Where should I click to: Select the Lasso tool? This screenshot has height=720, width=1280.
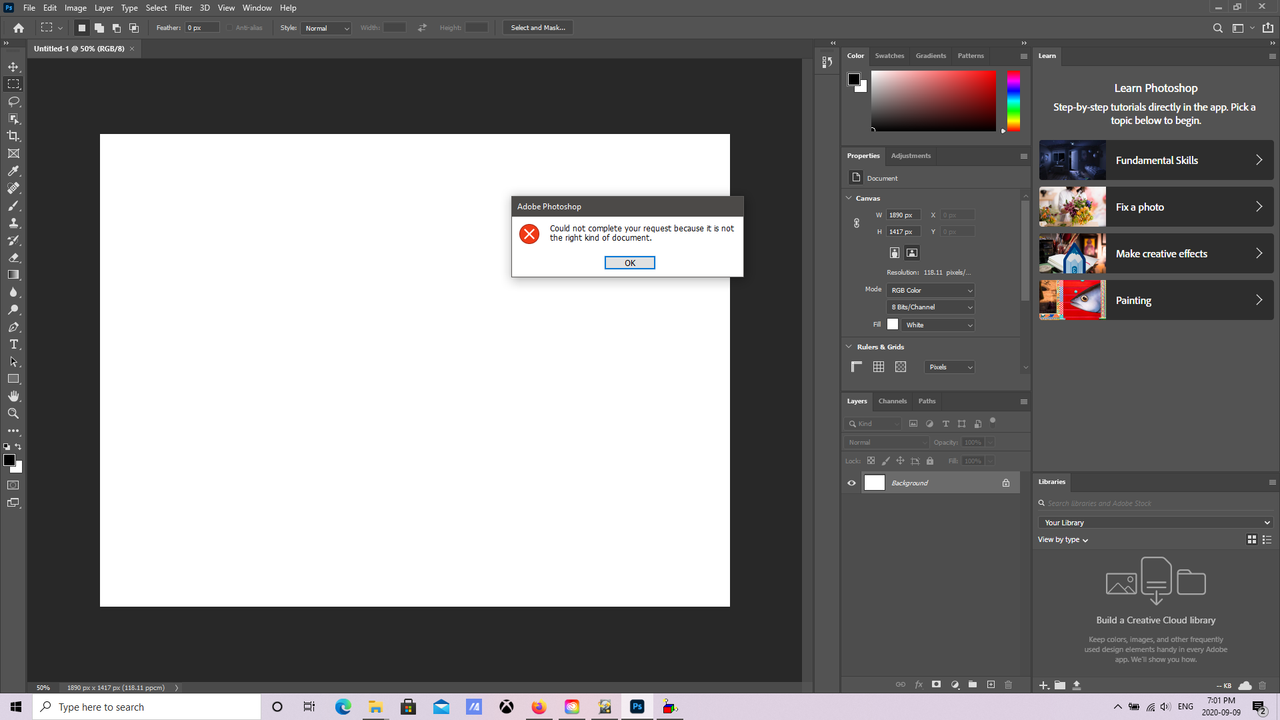[x=13, y=101]
